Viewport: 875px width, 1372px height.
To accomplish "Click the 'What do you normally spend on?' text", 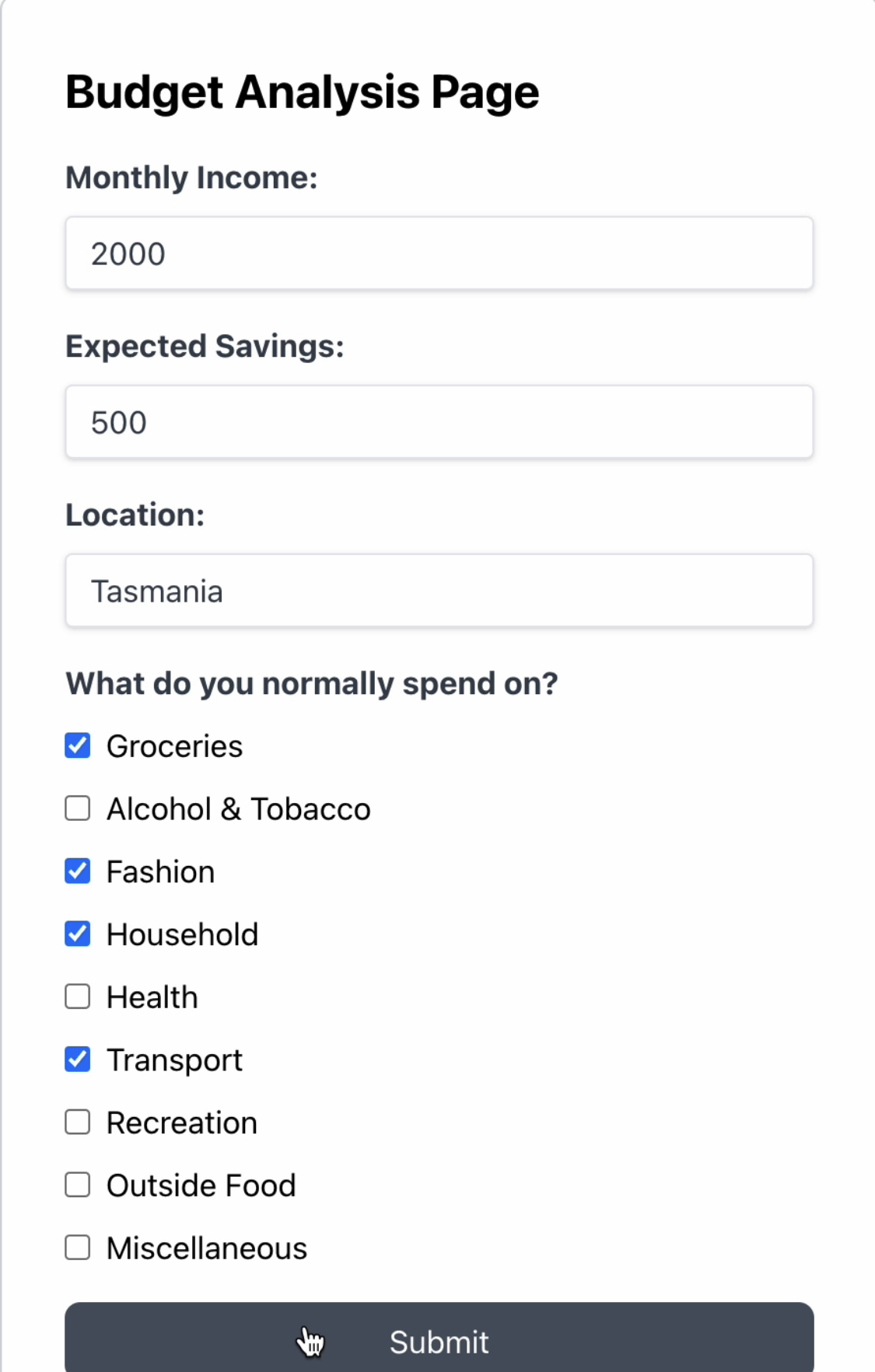I will pos(311,683).
